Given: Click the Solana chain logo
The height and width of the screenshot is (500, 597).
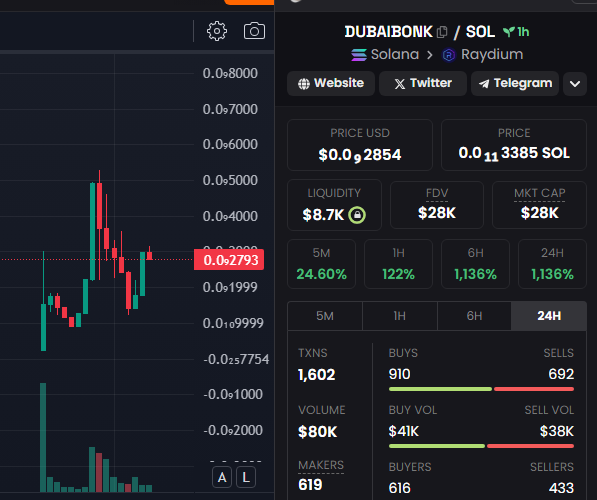Looking at the screenshot, I should [x=359, y=55].
